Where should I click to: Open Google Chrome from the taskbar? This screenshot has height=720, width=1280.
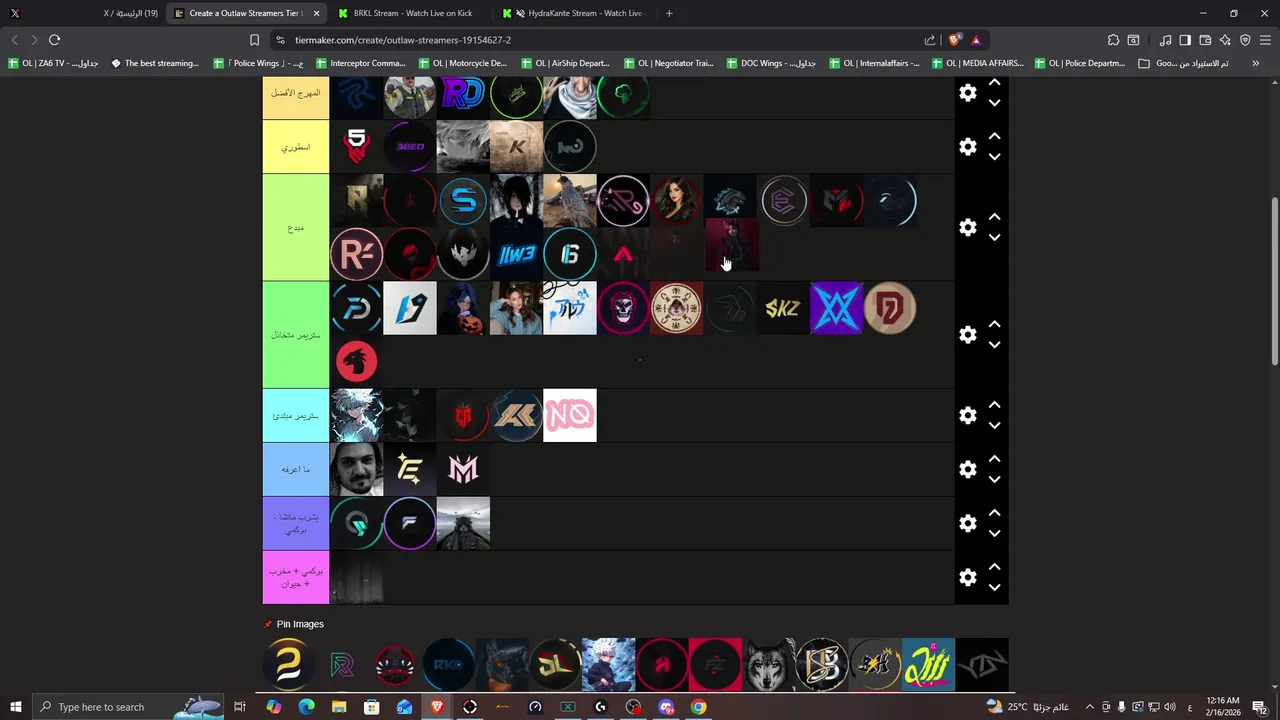699,707
